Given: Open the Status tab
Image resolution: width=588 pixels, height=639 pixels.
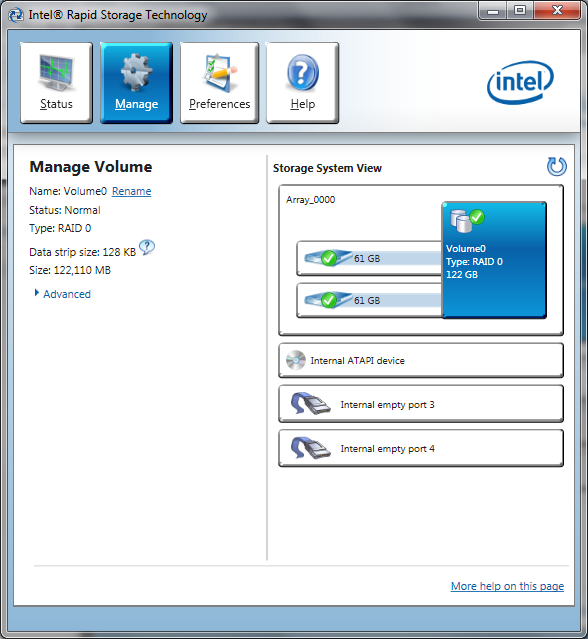Looking at the screenshot, I should click(56, 82).
